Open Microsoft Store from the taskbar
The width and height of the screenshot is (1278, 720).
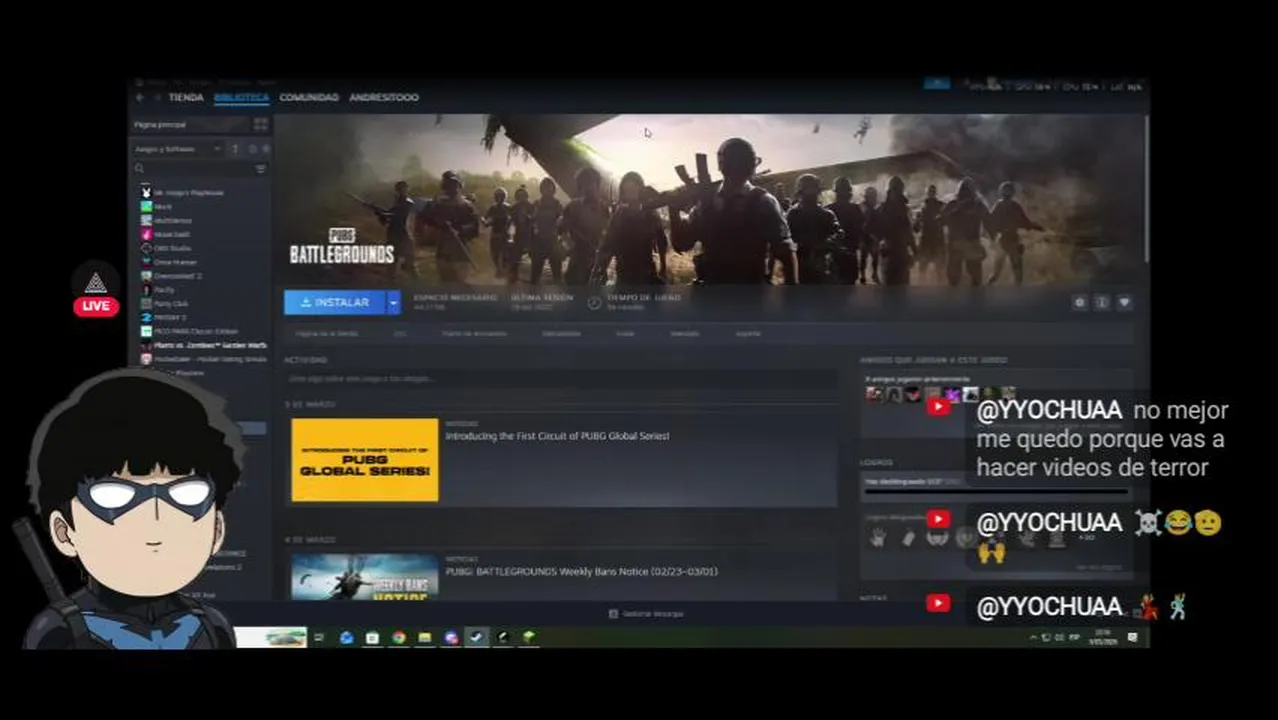pos(372,637)
